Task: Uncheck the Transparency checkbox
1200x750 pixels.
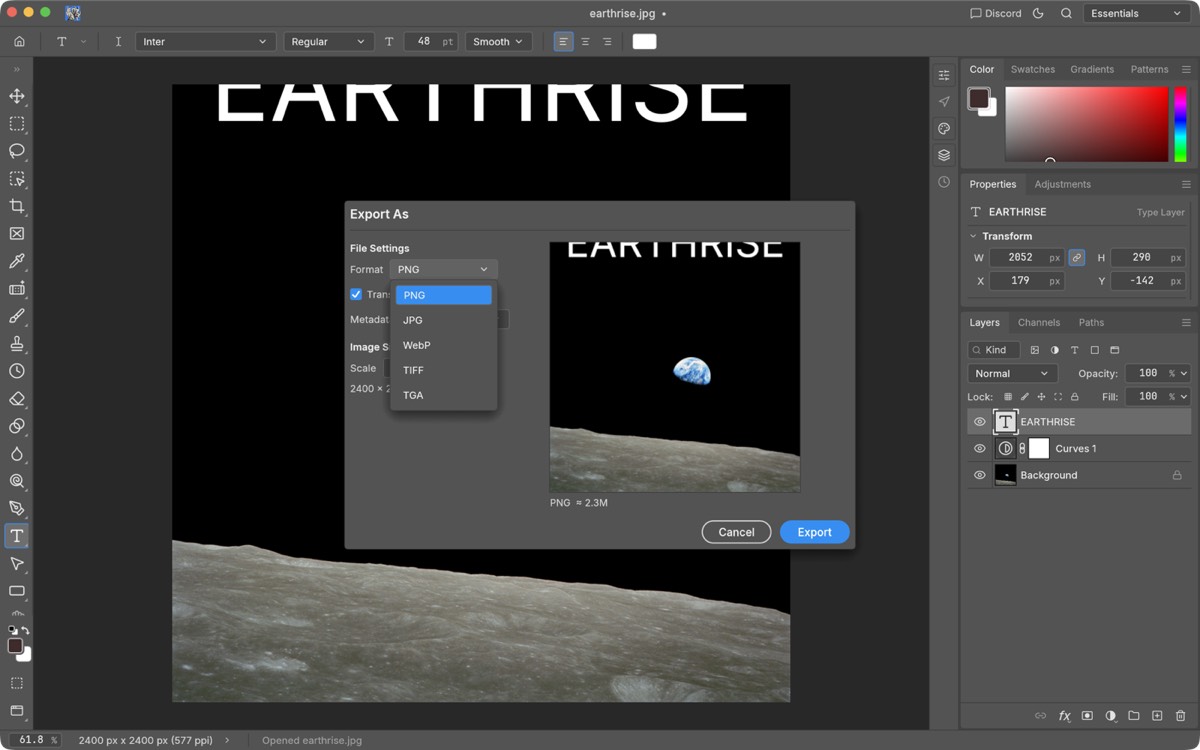Action: pos(356,294)
